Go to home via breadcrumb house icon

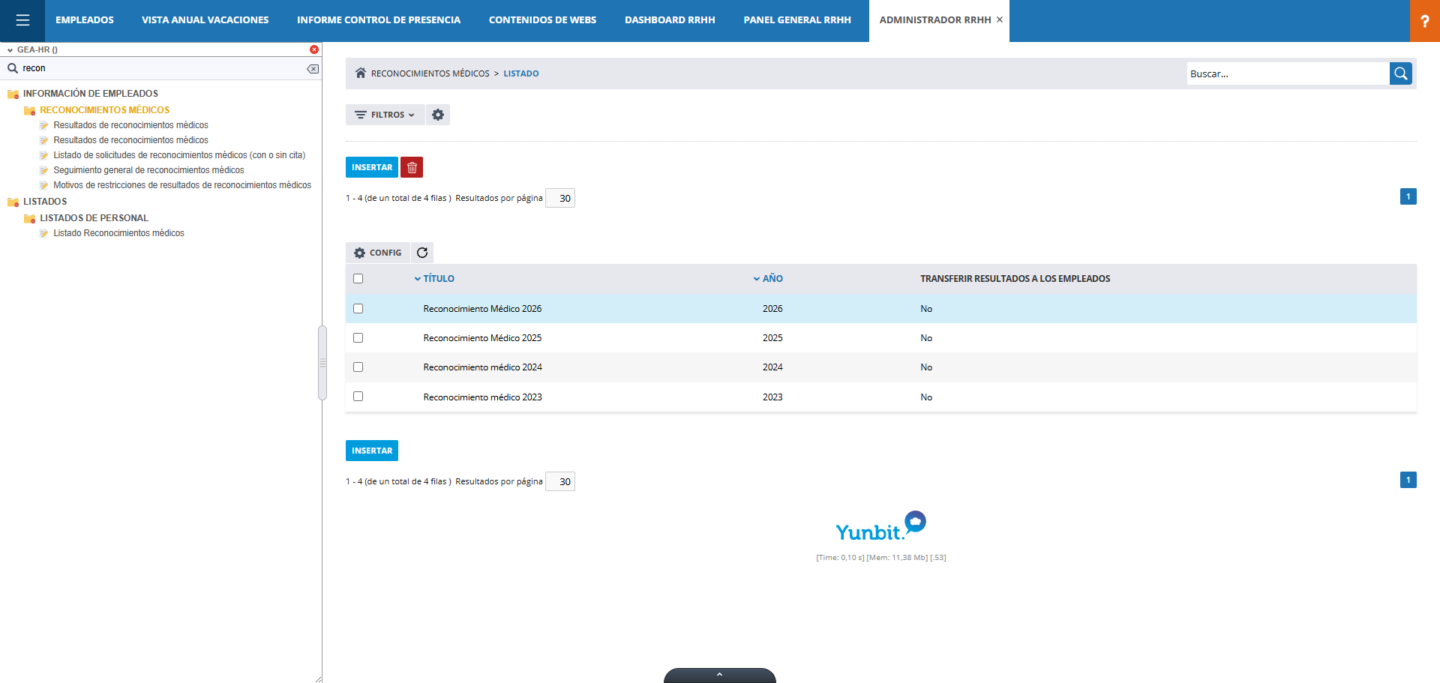click(x=361, y=73)
